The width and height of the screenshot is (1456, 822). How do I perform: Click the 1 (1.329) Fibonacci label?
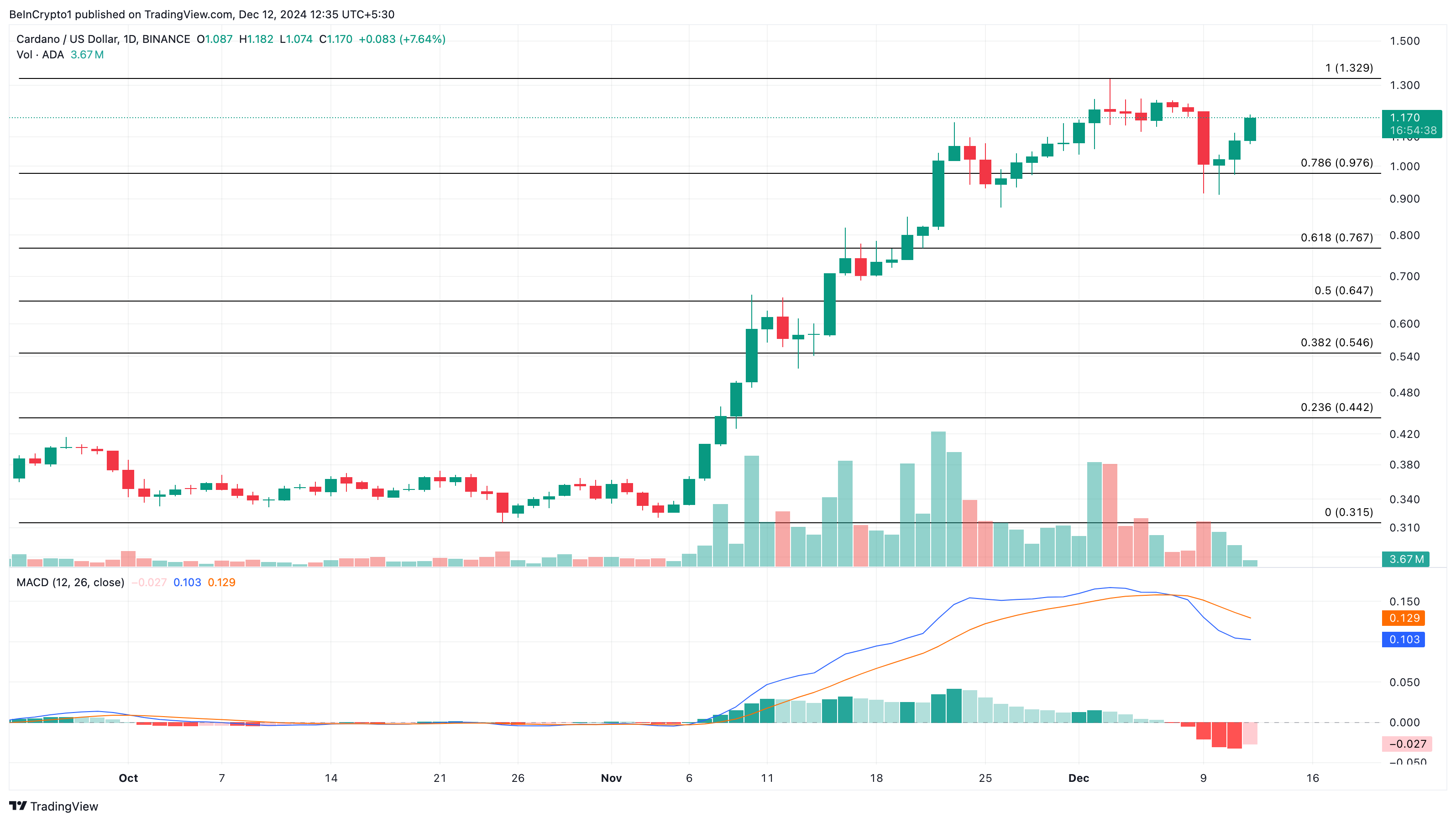[x=1349, y=68]
